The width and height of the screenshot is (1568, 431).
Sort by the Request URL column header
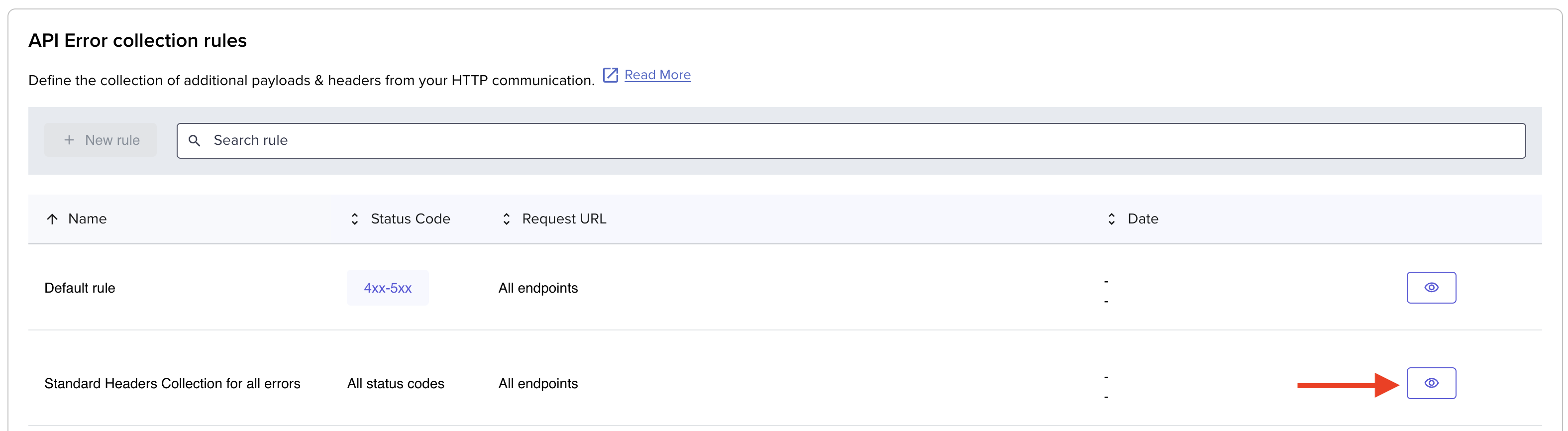click(564, 218)
